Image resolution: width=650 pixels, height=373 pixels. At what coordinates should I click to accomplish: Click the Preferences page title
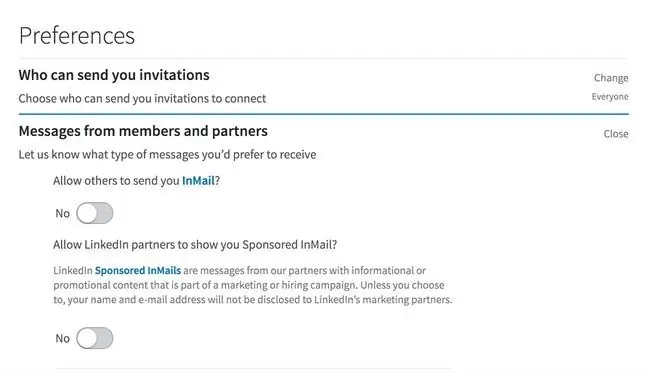(77, 35)
